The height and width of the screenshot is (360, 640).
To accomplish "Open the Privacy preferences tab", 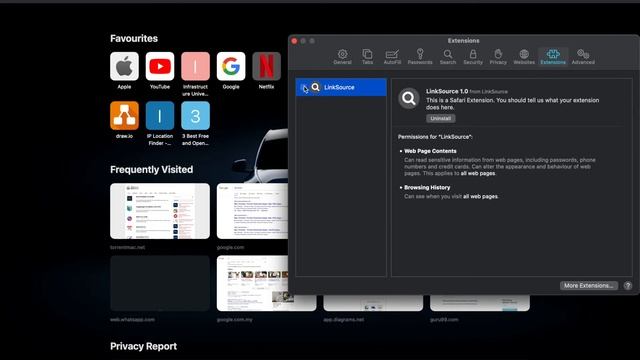I will tap(498, 57).
